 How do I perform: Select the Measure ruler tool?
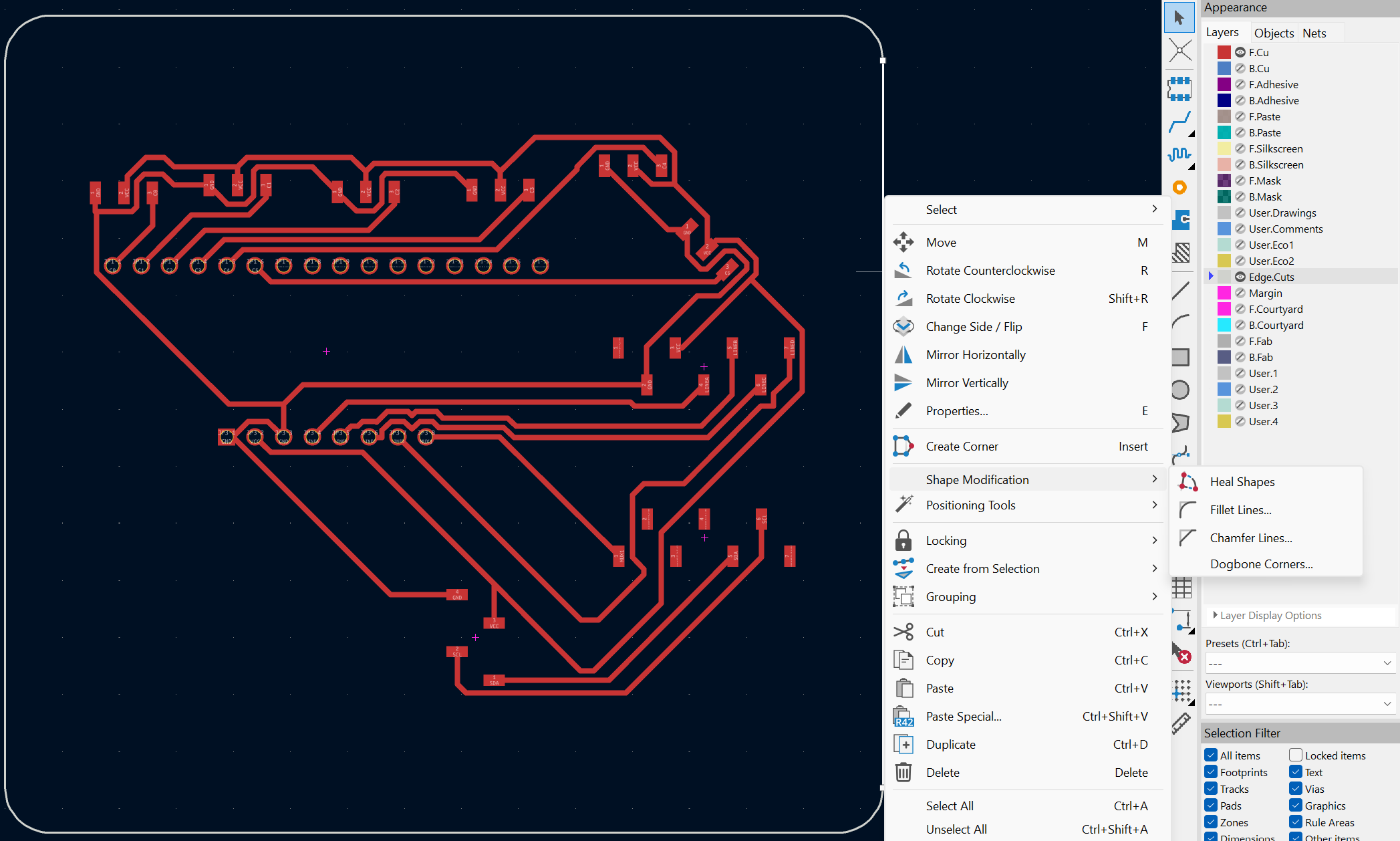(x=1181, y=723)
